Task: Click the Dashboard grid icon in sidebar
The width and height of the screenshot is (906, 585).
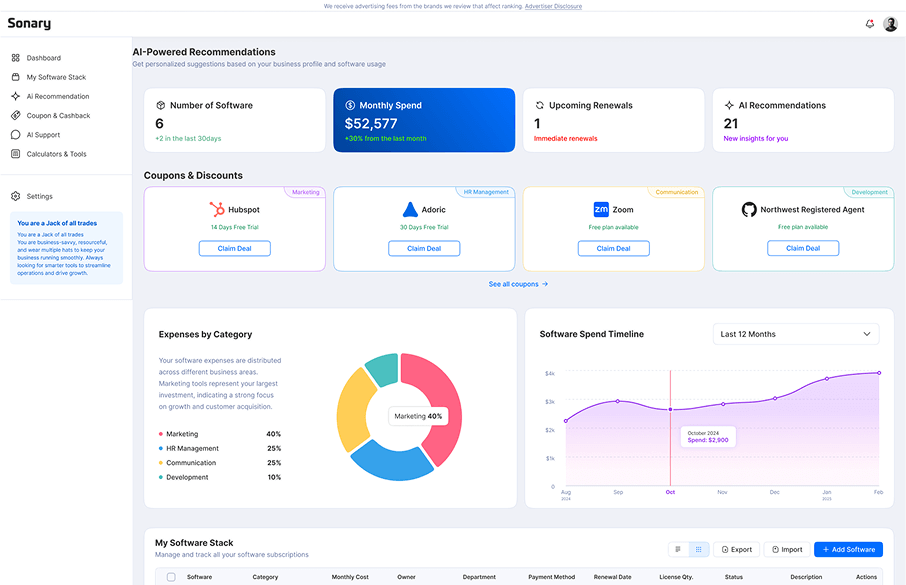Action: 16,58
